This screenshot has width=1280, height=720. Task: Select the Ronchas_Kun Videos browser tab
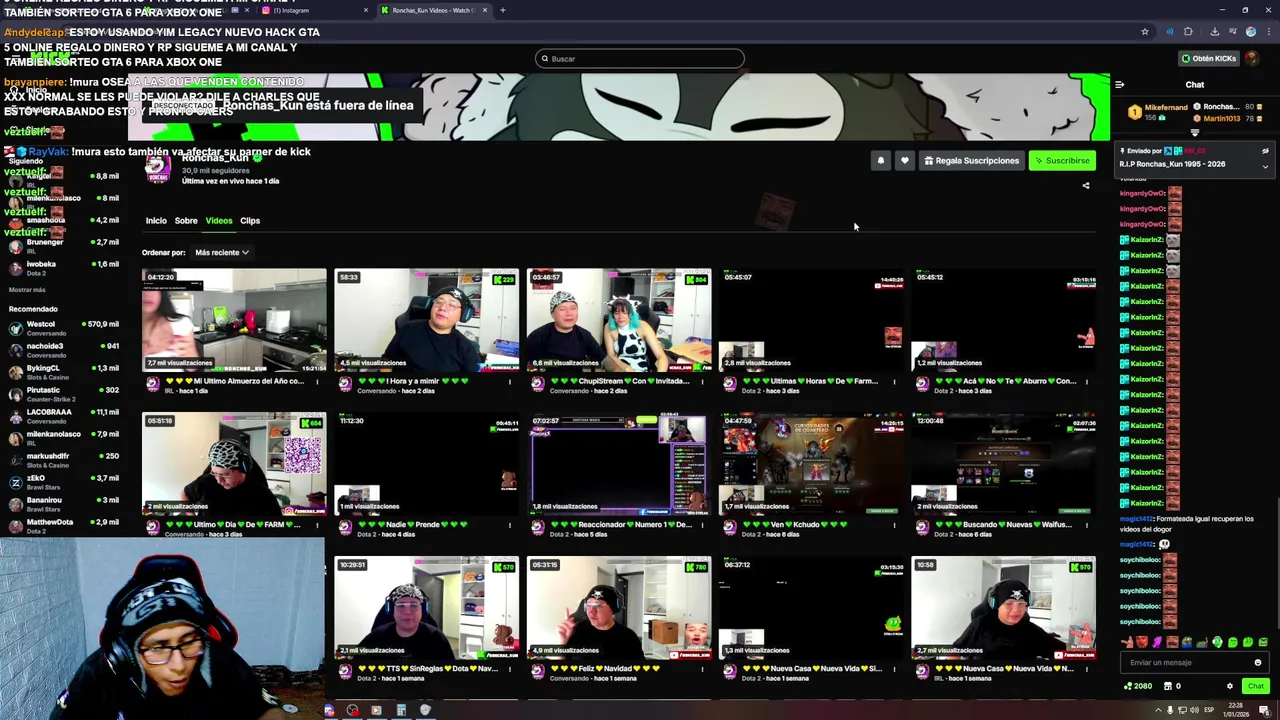pos(434,10)
